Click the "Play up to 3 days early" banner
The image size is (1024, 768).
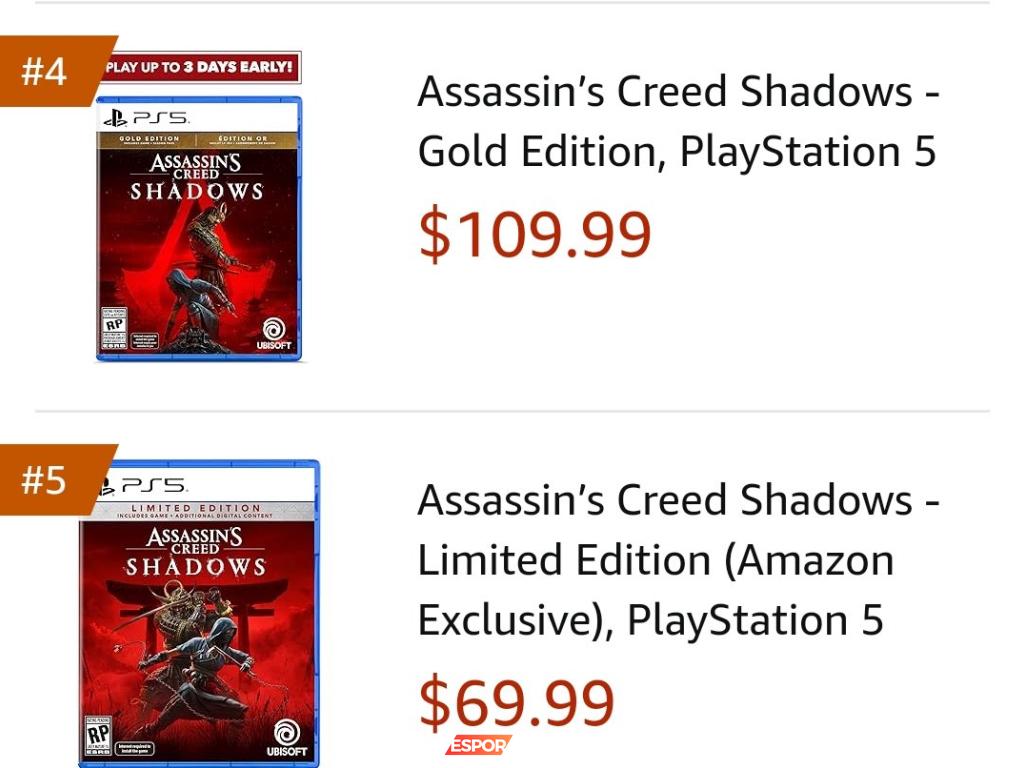click(200, 68)
